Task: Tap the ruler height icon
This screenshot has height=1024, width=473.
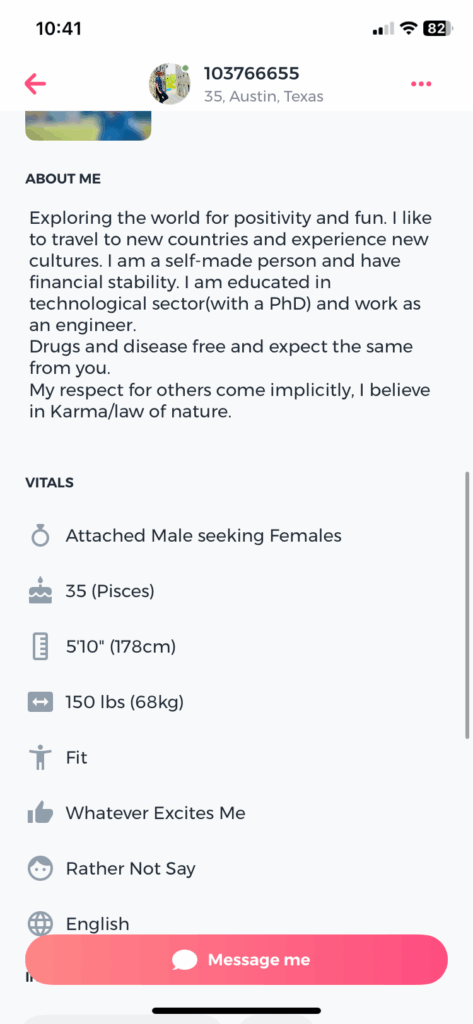Action: 41,647
